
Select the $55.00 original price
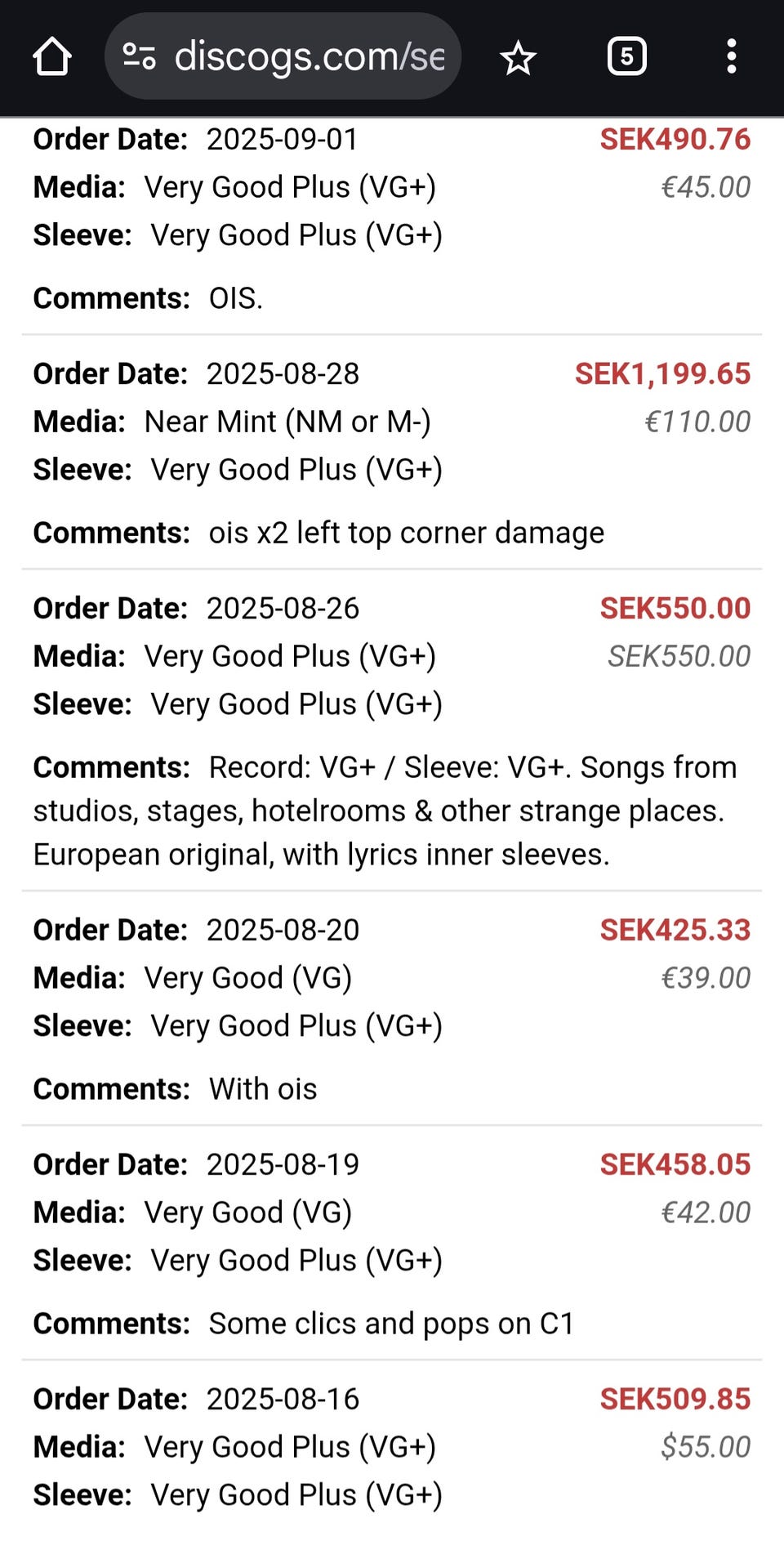[x=705, y=1447]
